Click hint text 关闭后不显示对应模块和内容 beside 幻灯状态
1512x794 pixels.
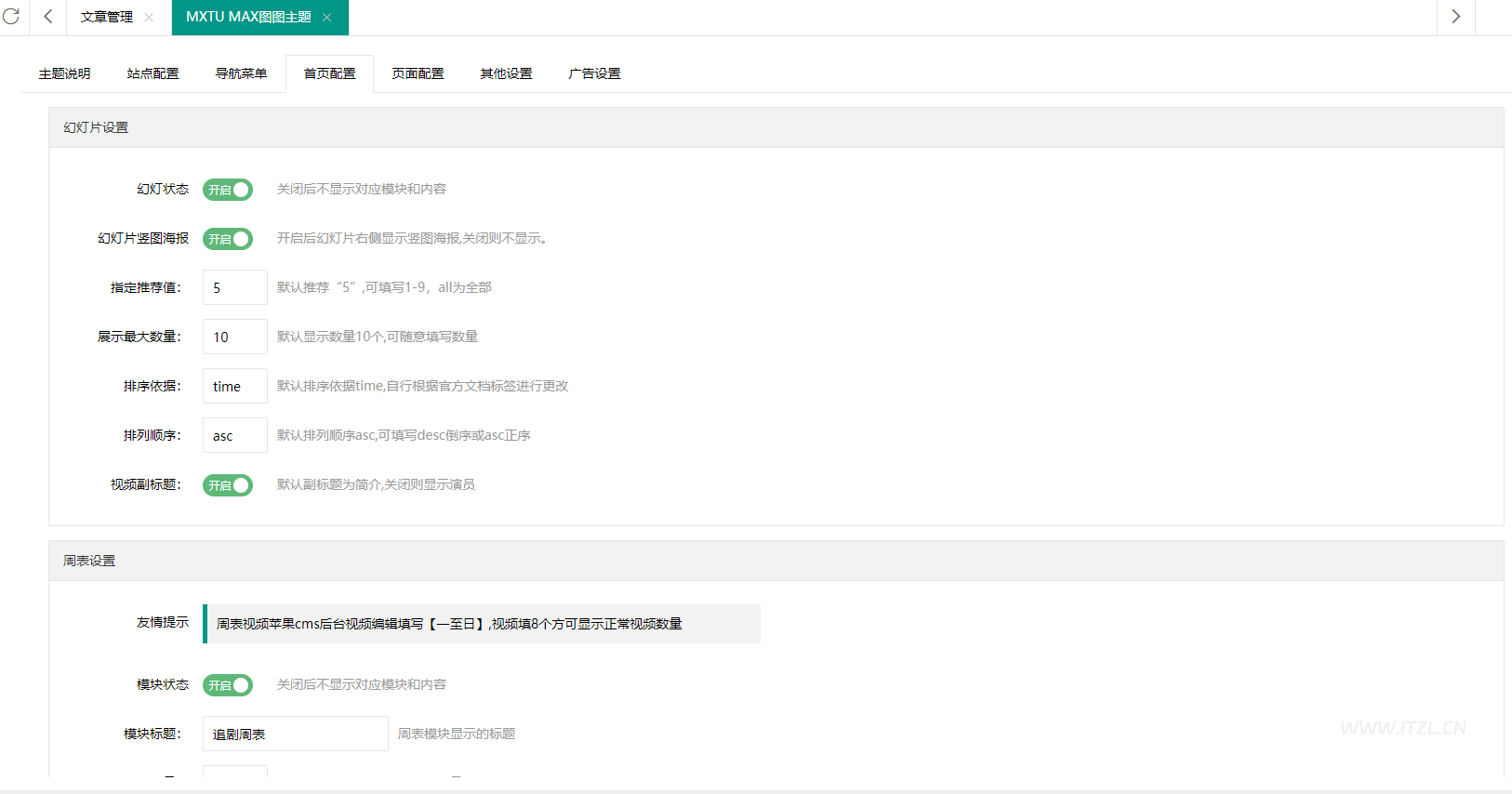coord(362,189)
